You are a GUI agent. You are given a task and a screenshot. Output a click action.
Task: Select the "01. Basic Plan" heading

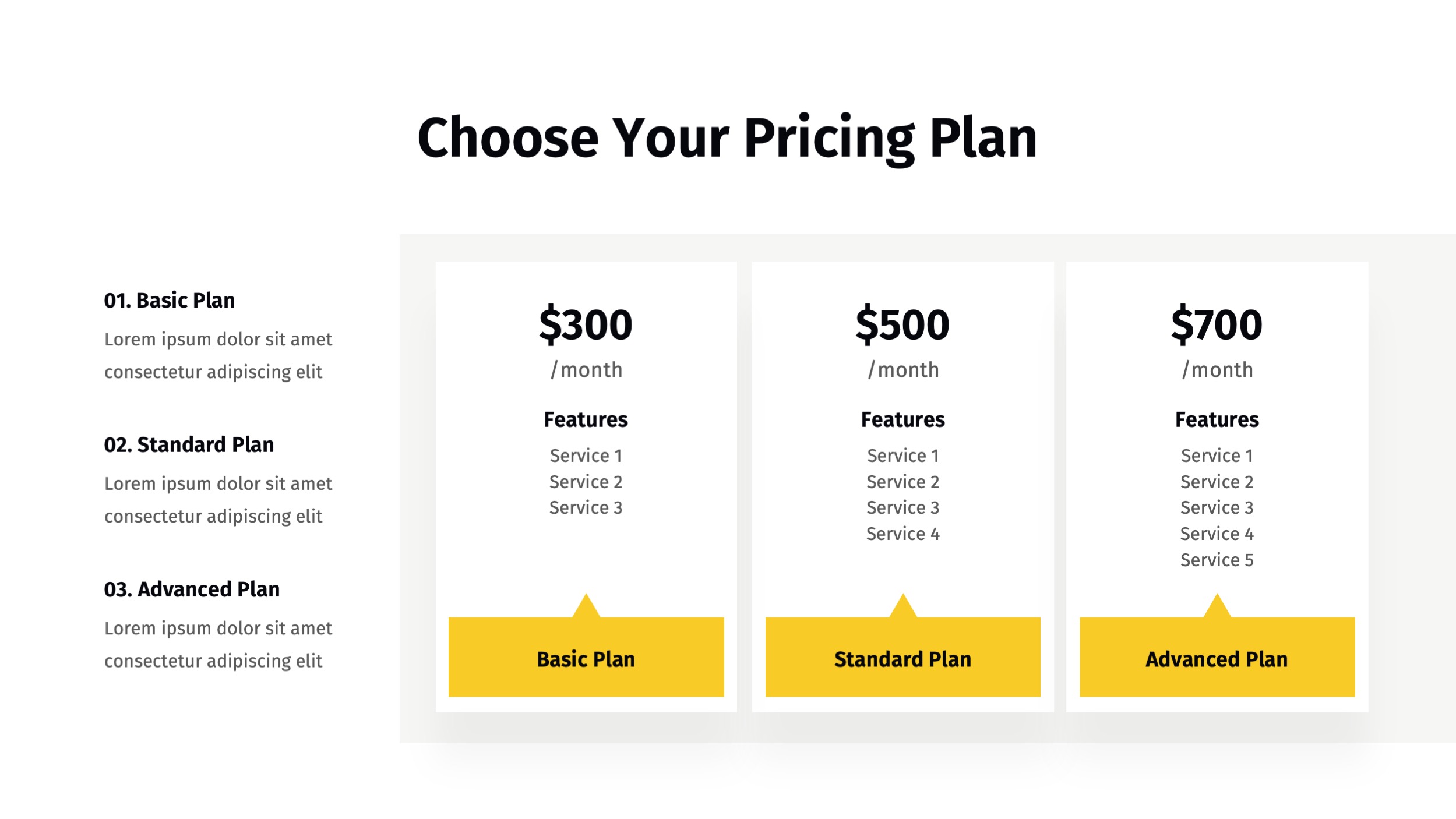click(170, 300)
